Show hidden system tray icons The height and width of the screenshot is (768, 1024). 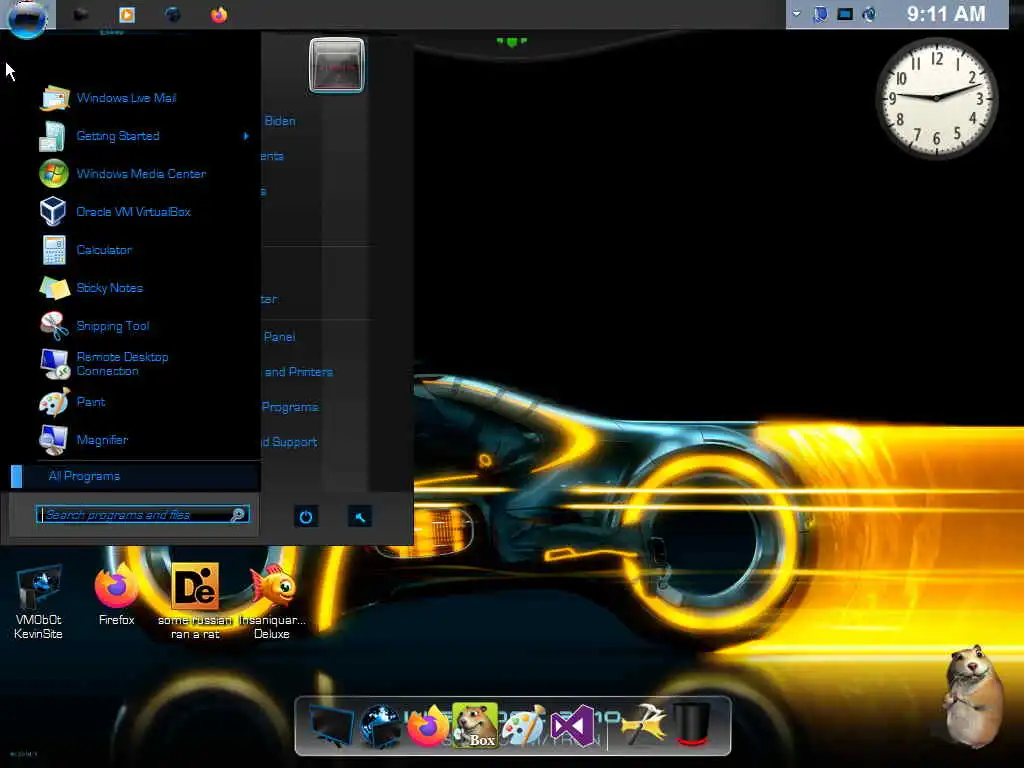(797, 14)
